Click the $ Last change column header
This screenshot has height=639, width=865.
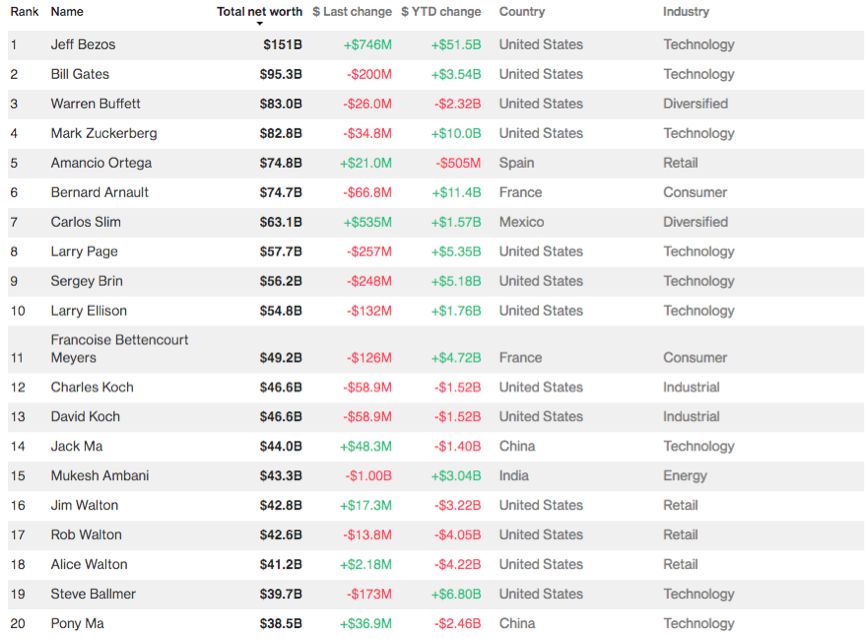tap(352, 12)
